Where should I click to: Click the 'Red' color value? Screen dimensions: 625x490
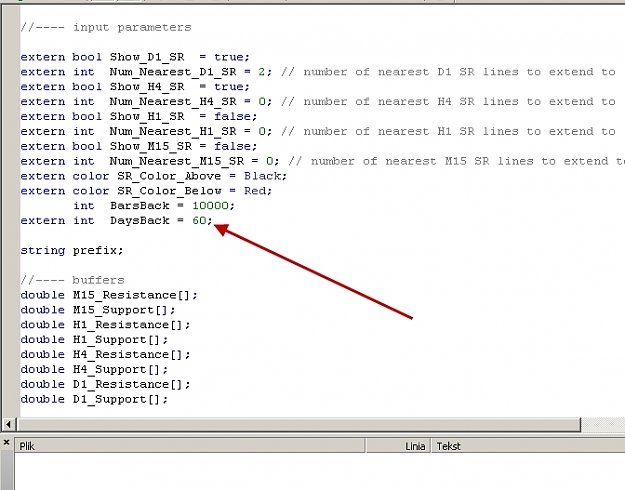tap(255, 191)
